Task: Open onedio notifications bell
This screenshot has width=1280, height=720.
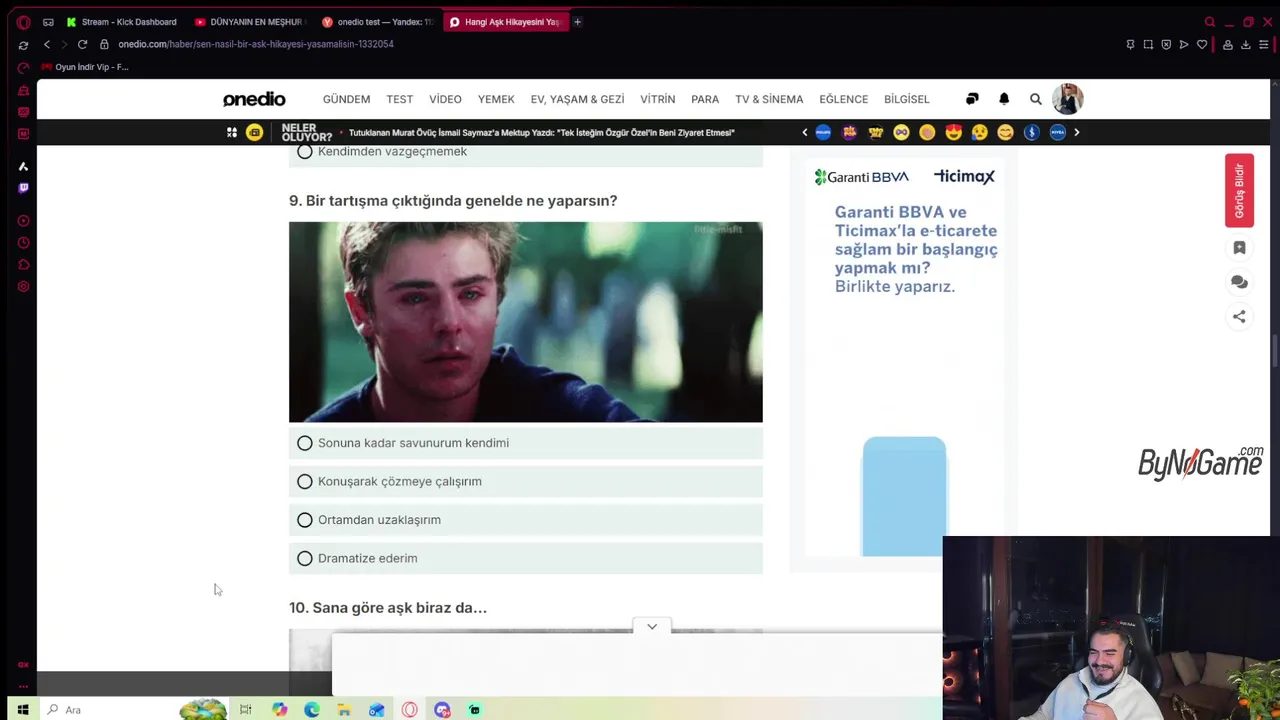Action: tap(1004, 99)
